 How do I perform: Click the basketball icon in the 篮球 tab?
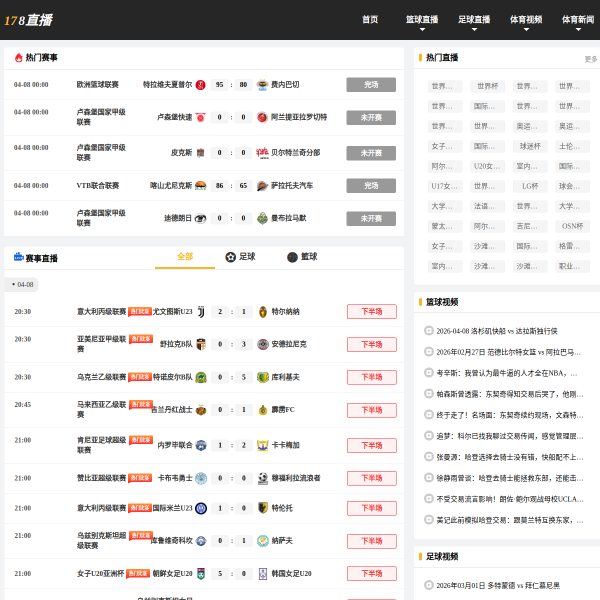pos(292,257)
